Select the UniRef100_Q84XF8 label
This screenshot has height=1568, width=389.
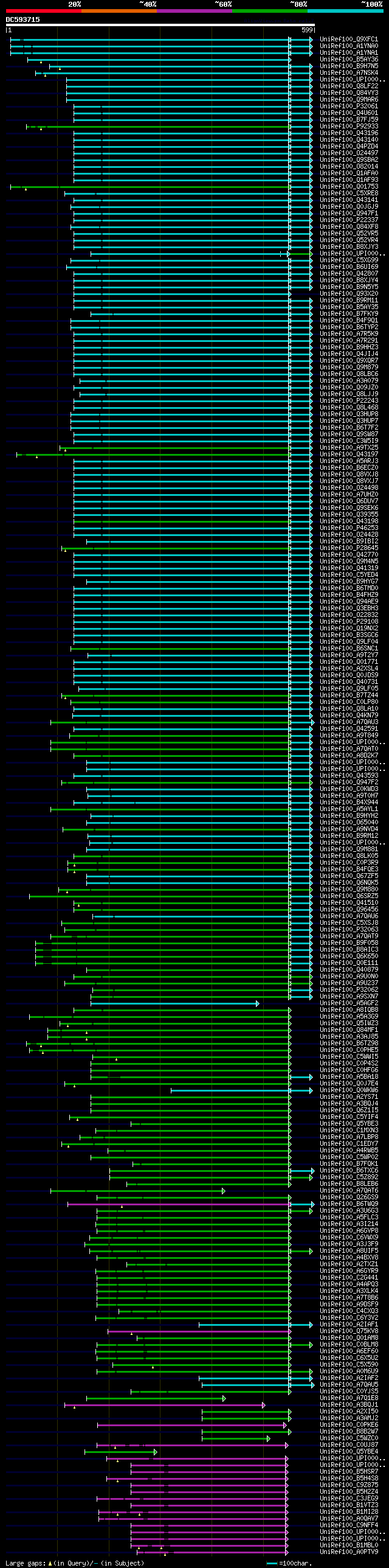[x=349, y=227]
